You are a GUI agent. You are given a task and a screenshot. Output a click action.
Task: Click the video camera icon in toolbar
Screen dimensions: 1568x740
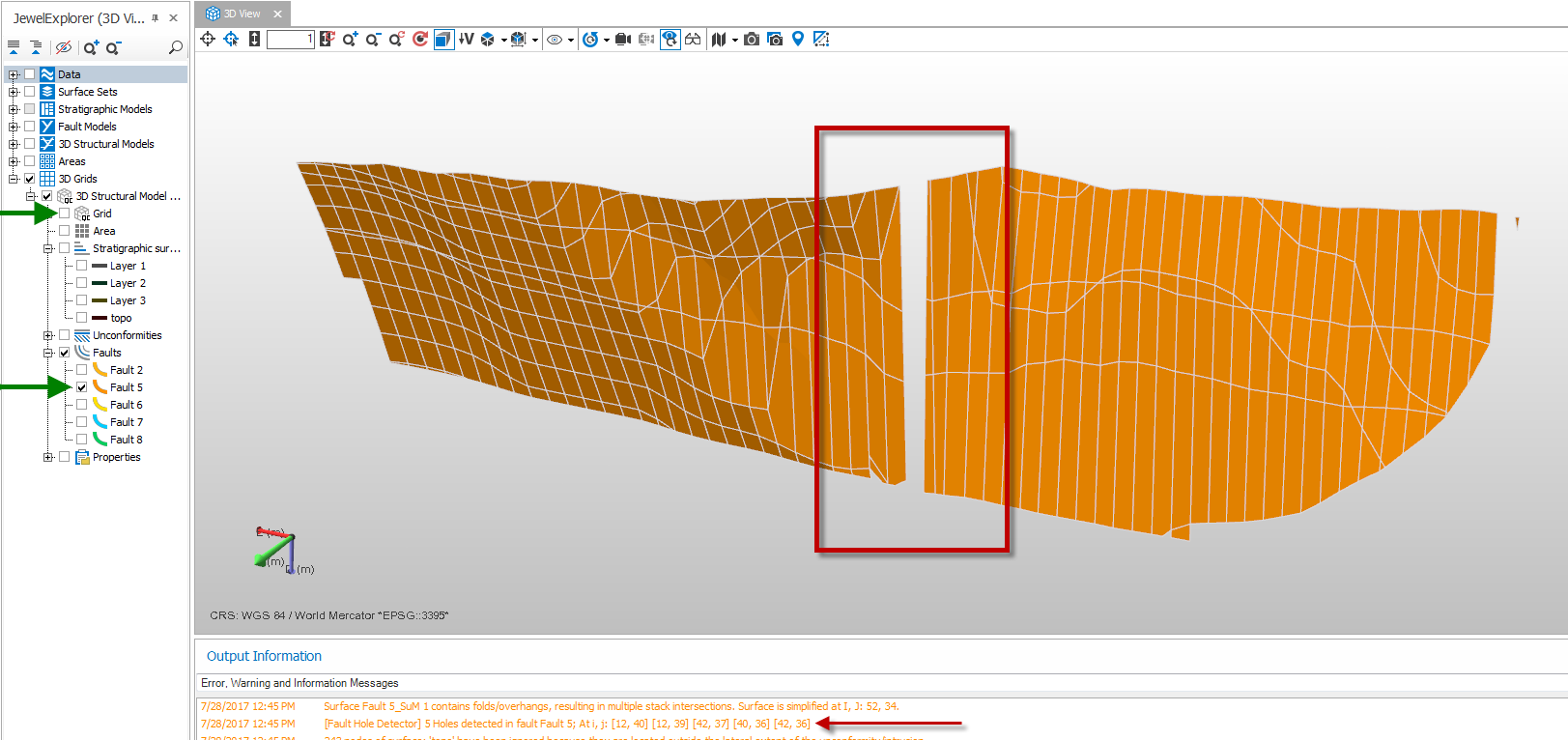[x=623, y=40]
